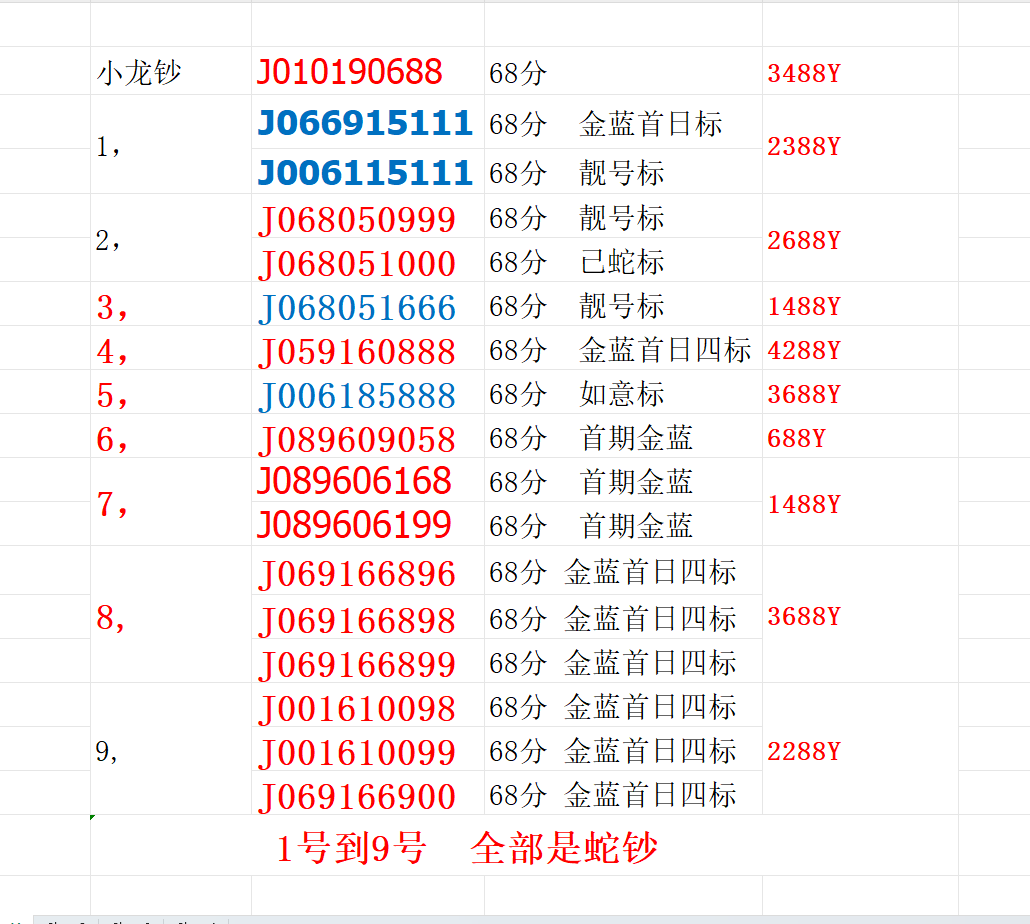This screenshot has width=1030, height=924.
Task: Click serial number J001610099
Action: [x=357, y=752]
